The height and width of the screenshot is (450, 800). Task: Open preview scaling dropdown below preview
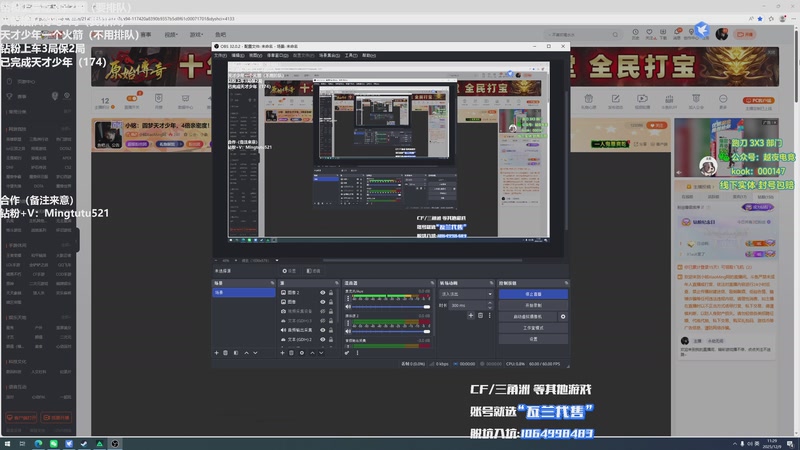[277, 261]
